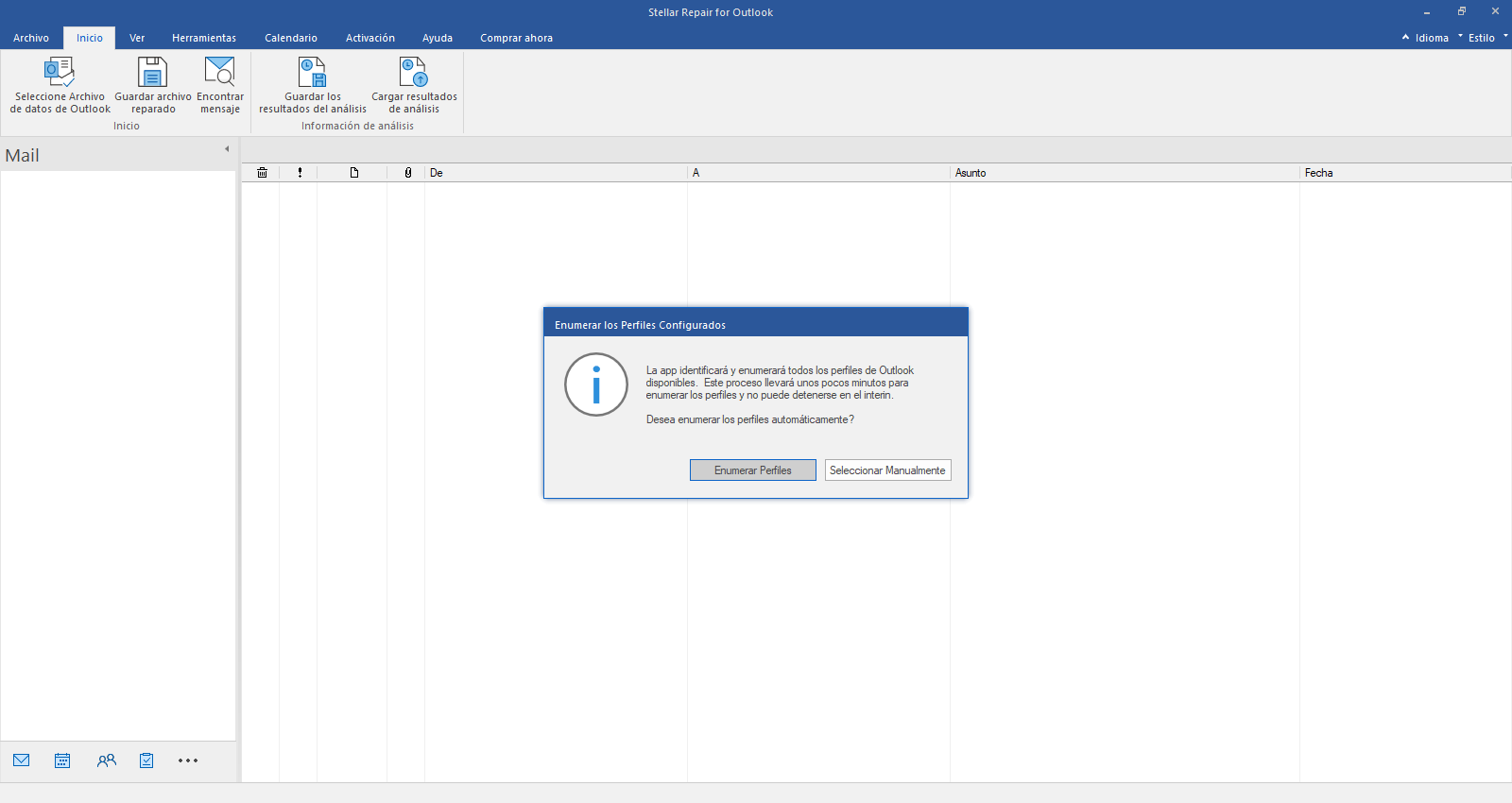The image size is (1512, 803).
Task: Show more navigation options (three dots)
Action: (188, 760)
